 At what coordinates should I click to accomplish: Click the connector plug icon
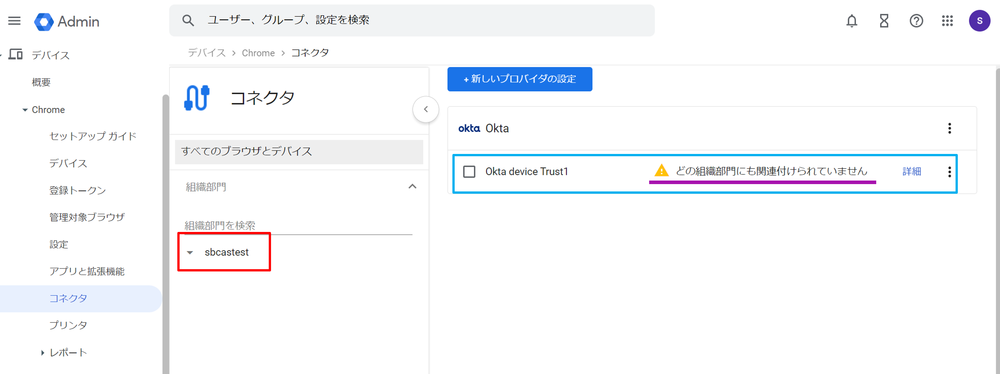(x=196, y=98)
